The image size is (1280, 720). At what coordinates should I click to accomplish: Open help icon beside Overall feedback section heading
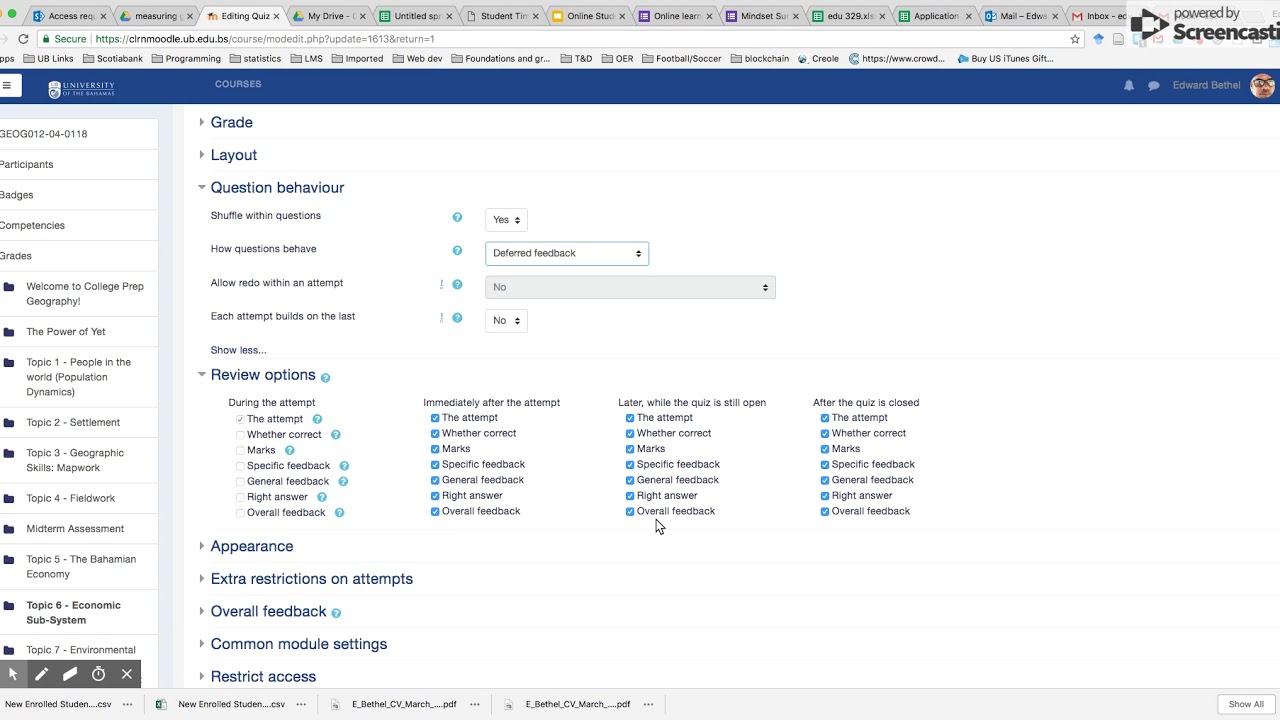(336, 613)
